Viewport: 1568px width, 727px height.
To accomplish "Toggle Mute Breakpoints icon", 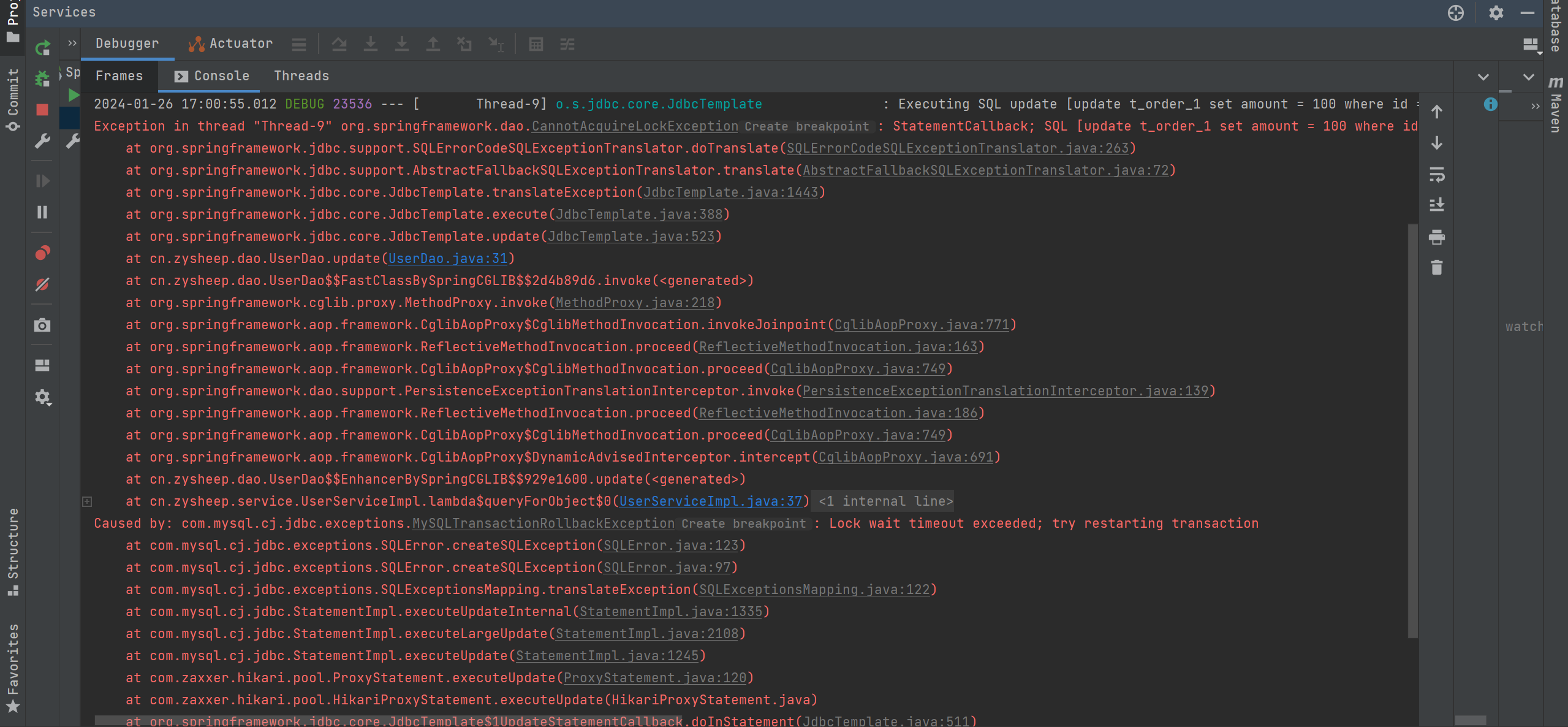I will [42, 284].
